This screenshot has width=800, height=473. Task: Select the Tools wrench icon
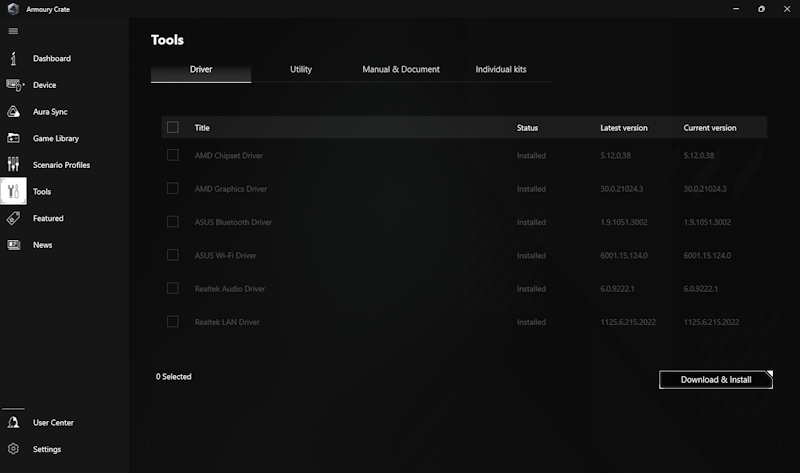tap(13, 191)
